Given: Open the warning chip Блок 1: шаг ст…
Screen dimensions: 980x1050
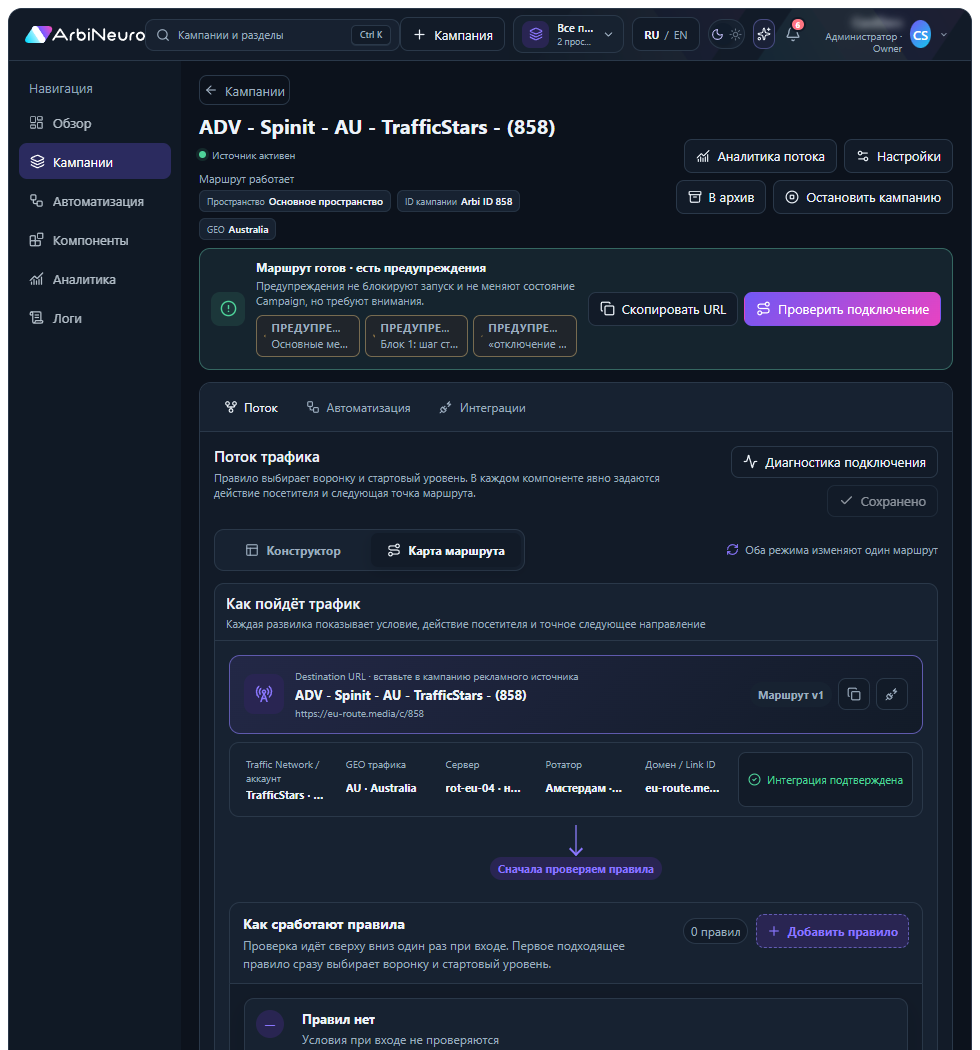Looking at the screenshot, I should pos(416,336).
